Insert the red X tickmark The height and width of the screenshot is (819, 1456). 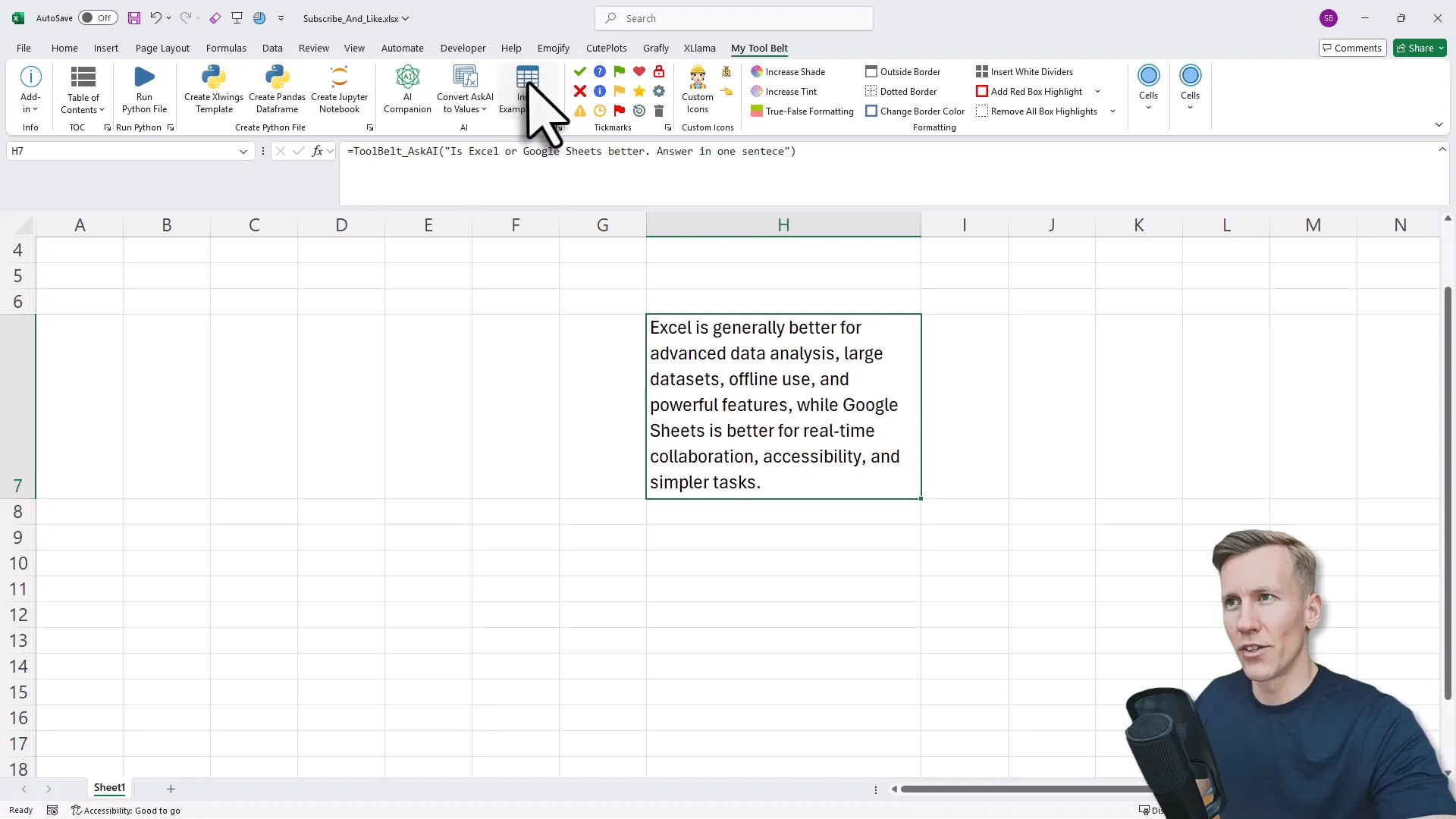(x=579, y=91)
